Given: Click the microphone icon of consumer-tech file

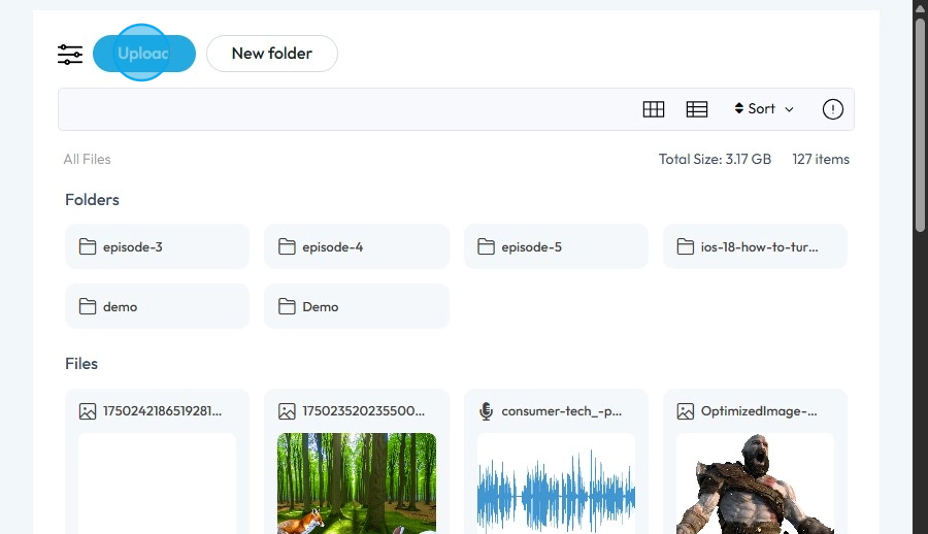Looking at the screenshot, I should pyautogui.click(x=486, y=411).
